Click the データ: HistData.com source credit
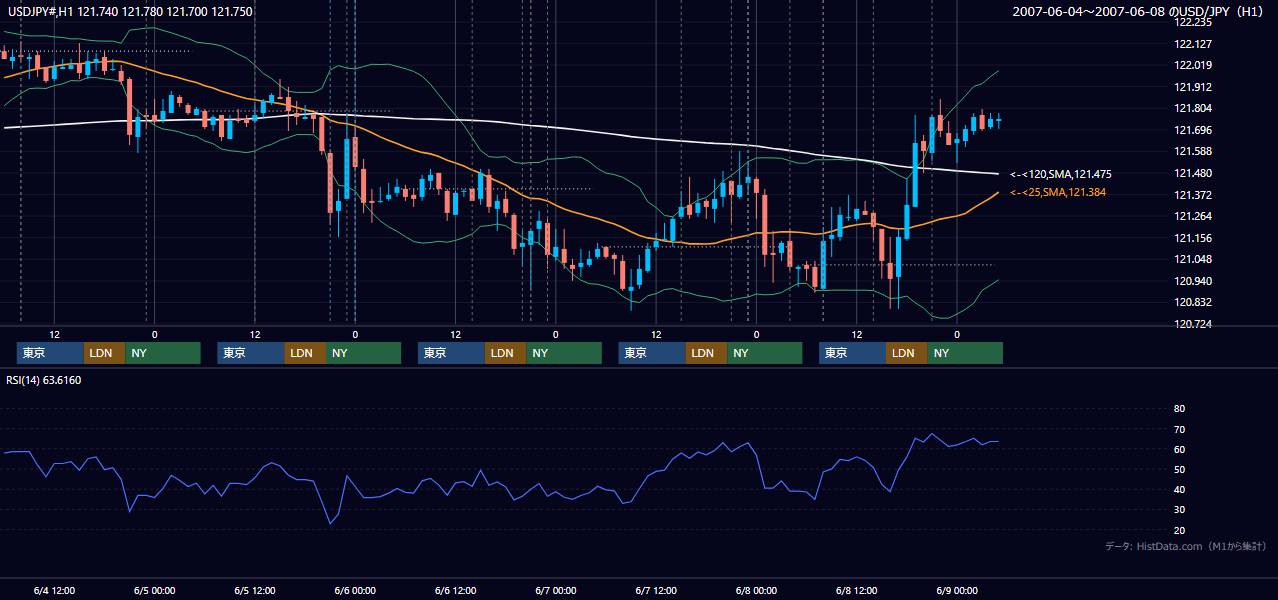The image size is (1278, 600). [1186, 546]
